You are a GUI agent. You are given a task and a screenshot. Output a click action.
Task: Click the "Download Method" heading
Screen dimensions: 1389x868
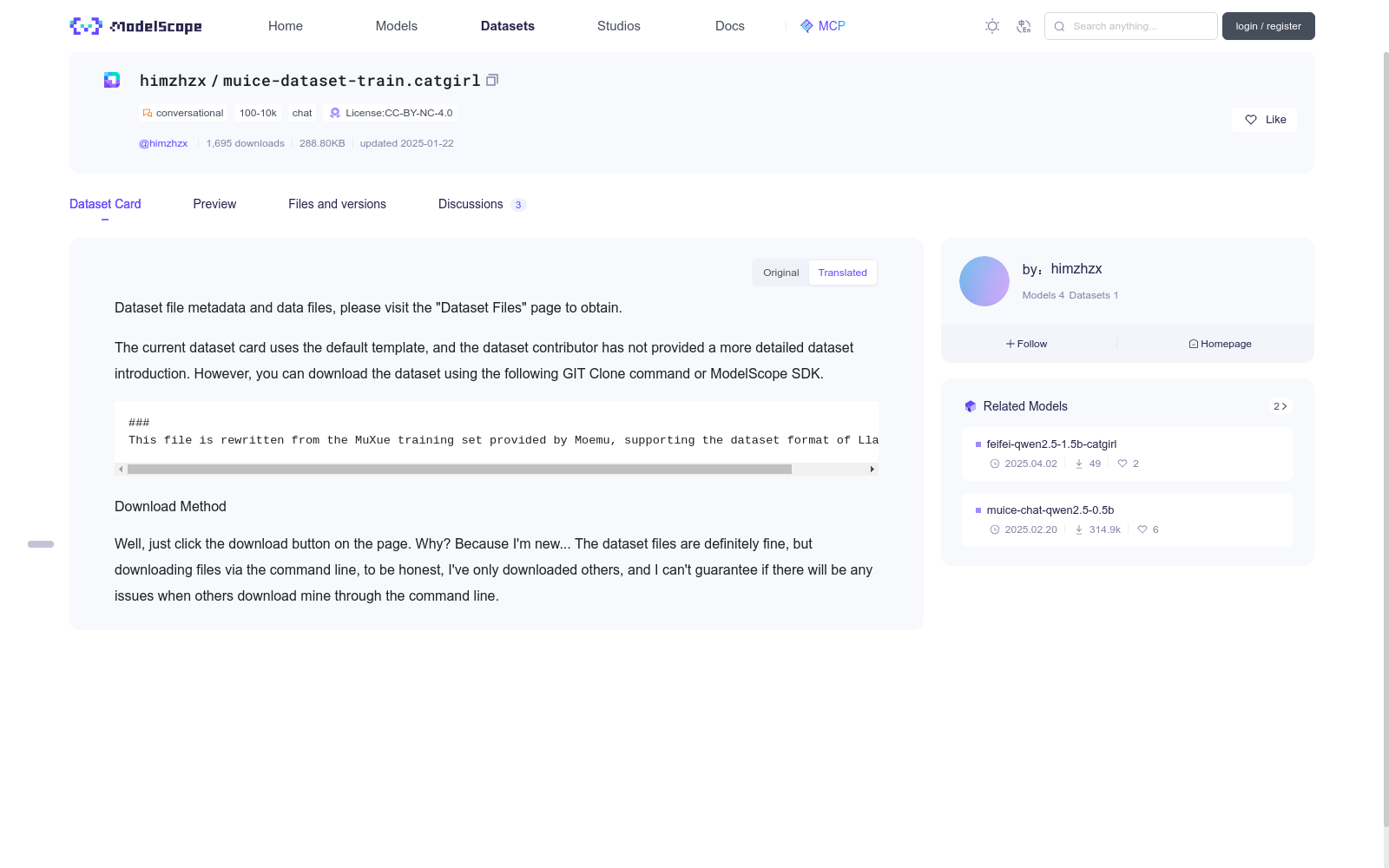(170, 507)
